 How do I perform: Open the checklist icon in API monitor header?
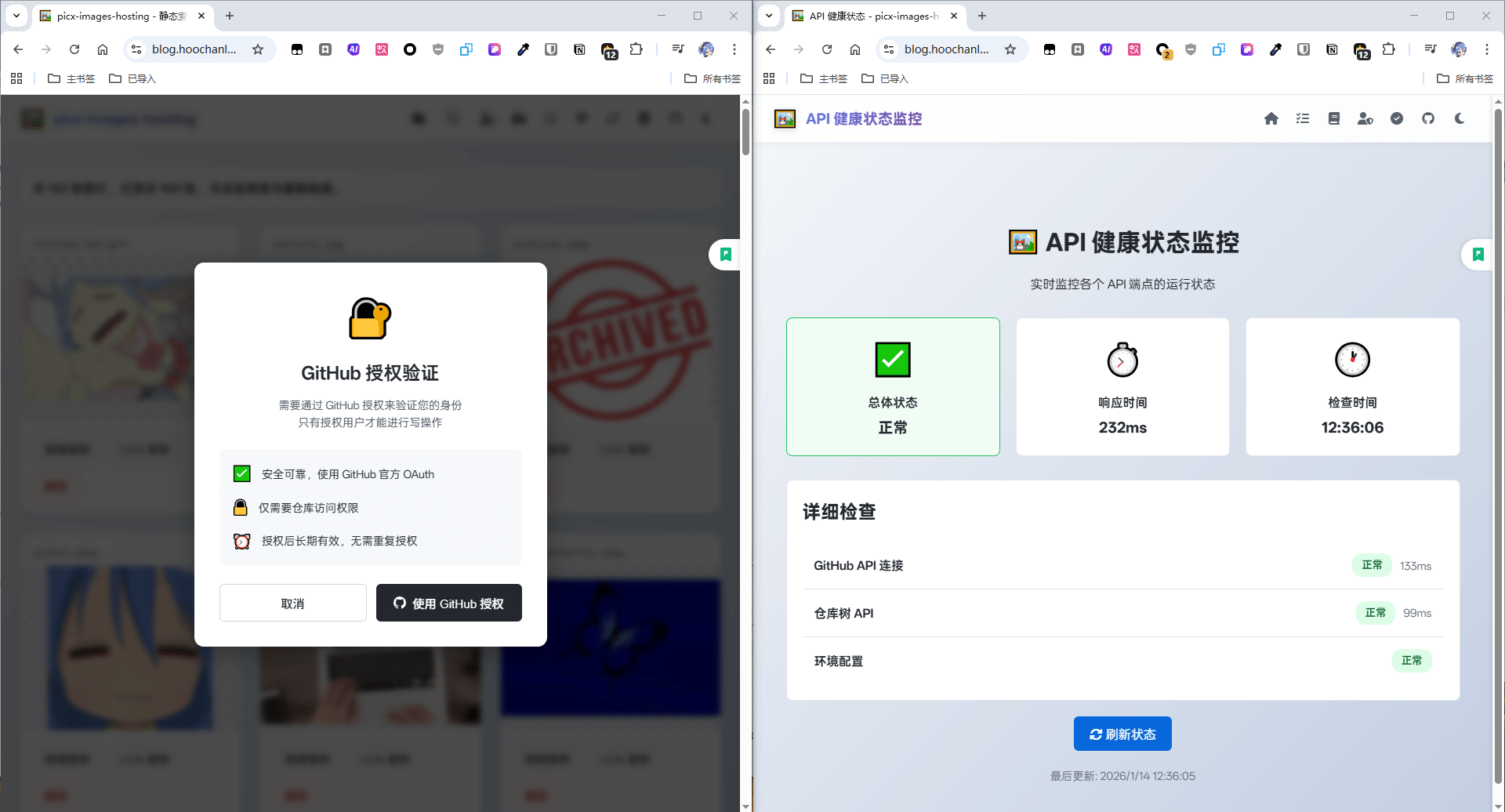1303,118
